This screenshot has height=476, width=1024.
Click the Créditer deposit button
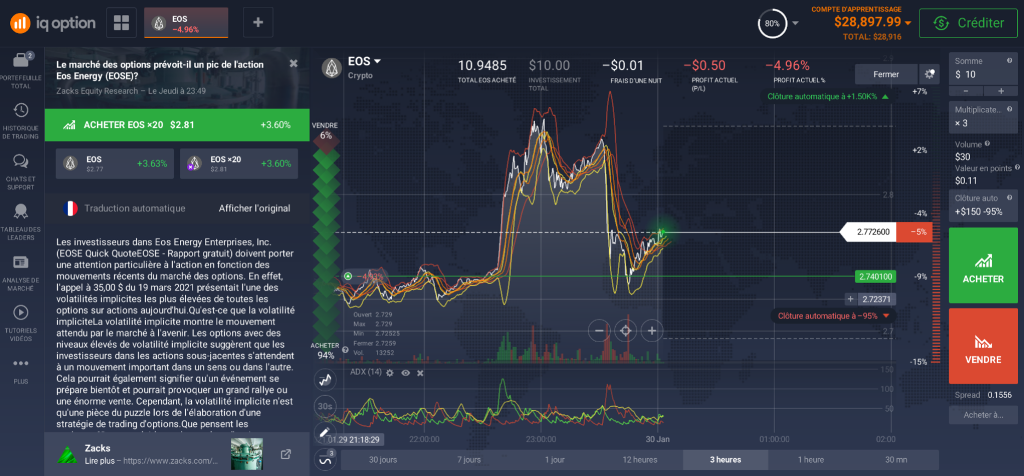tap(968, 23)
